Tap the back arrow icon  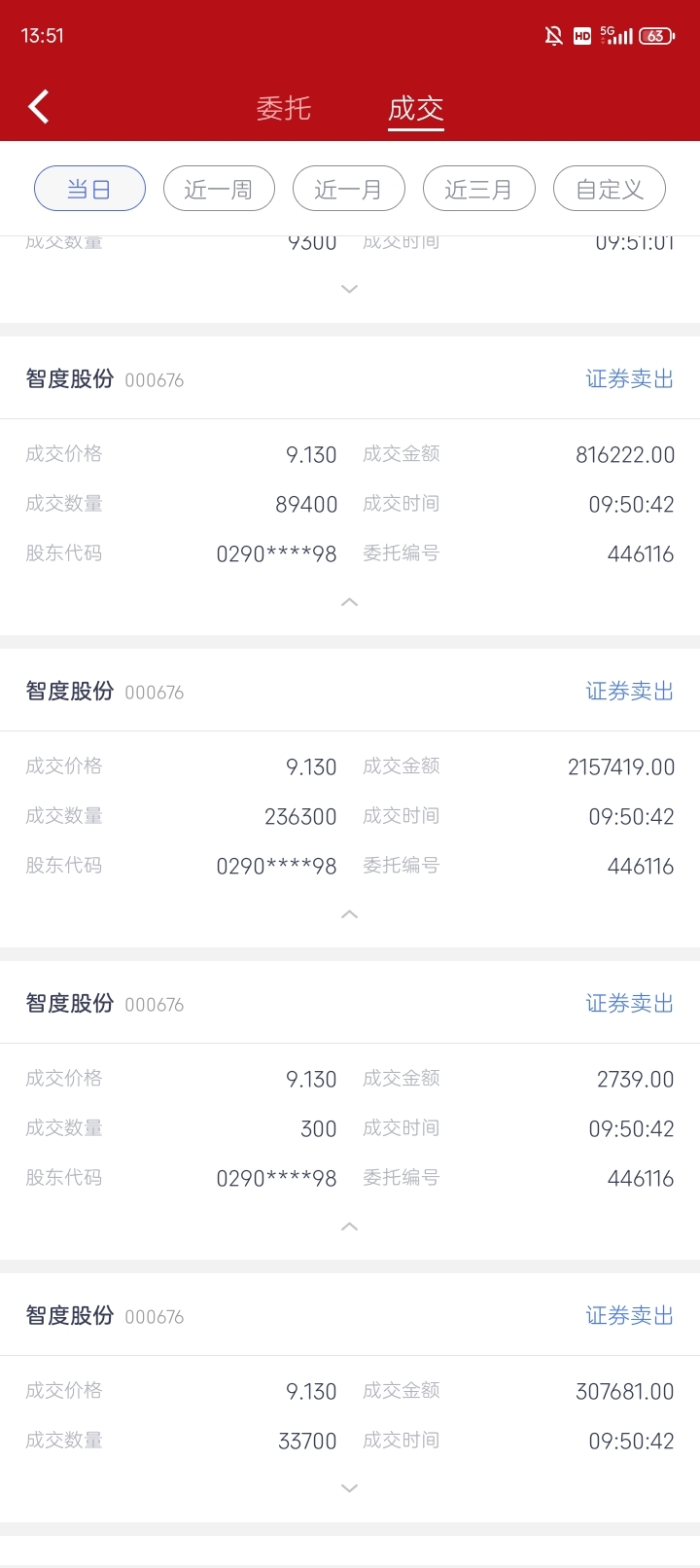pos(39,107)
